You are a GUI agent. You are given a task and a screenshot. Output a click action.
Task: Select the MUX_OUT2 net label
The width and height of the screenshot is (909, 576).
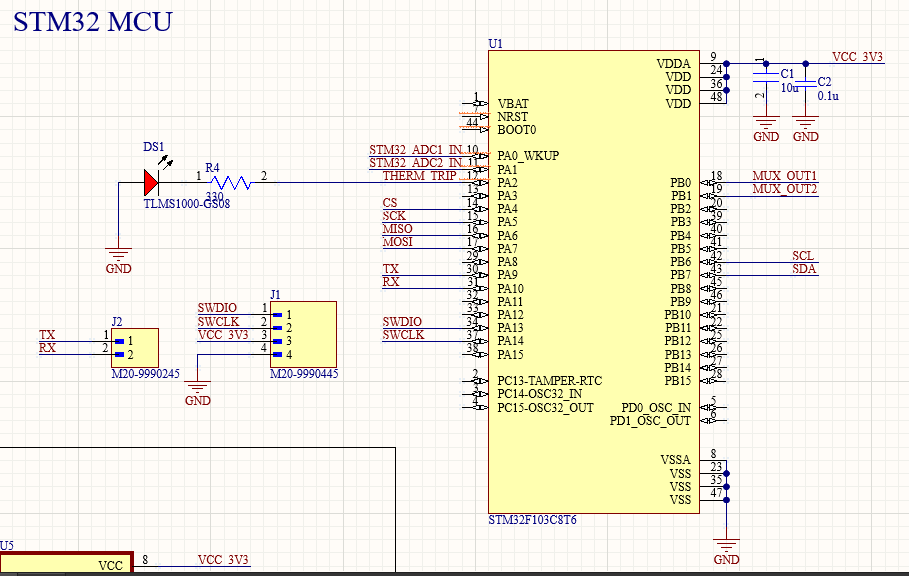tap(784, 189)
